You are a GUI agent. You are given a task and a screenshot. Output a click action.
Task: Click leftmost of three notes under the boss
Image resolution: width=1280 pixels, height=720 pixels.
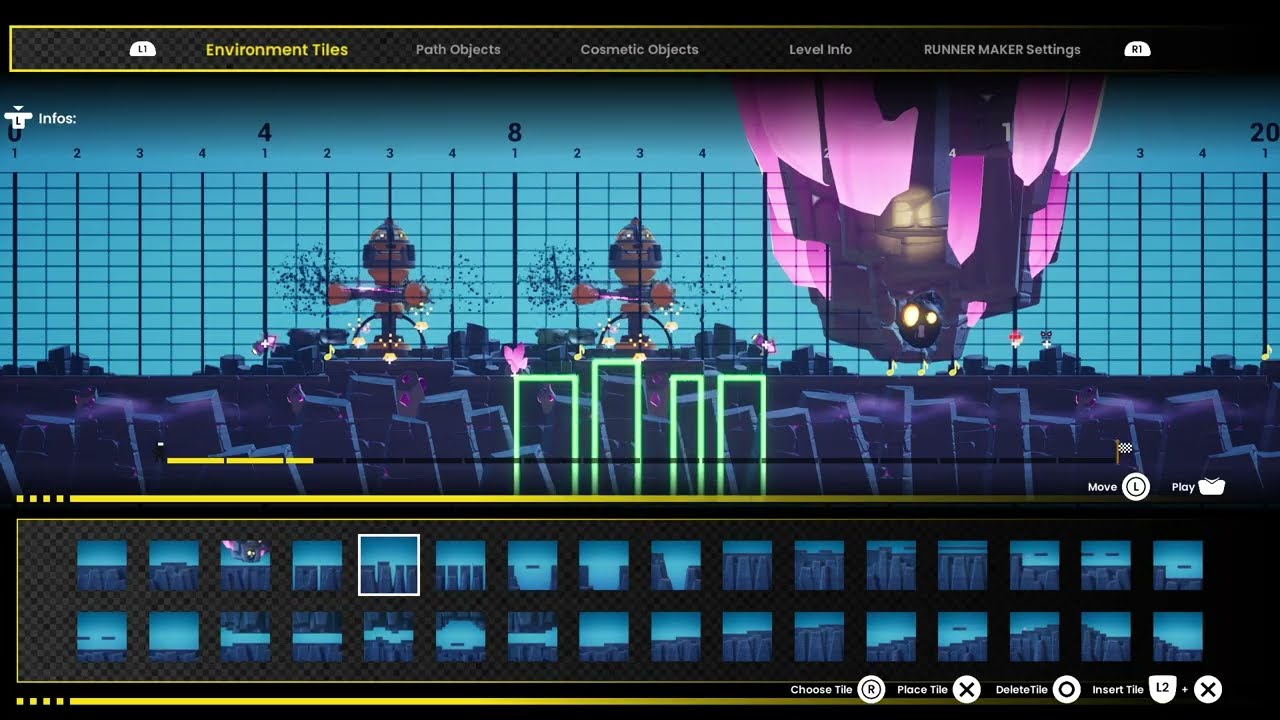(x=891, y=369)
